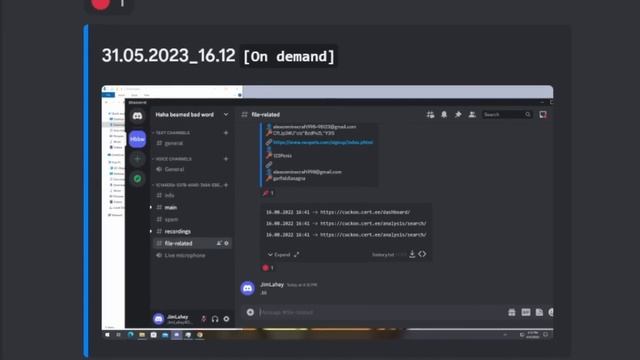Click JimLahey username on the message

pos(272,284)
